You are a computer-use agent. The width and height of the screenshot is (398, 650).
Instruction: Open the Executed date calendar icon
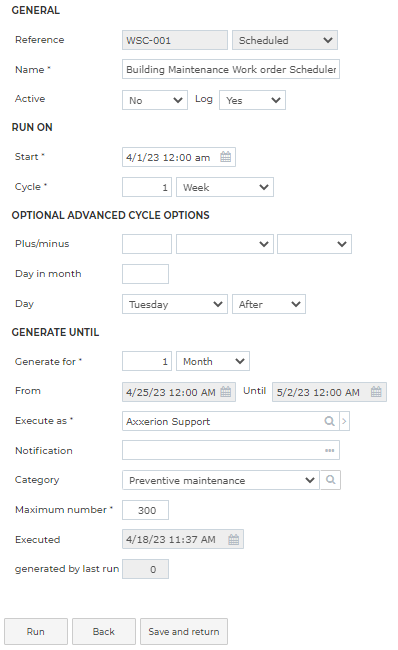(233, 539)
